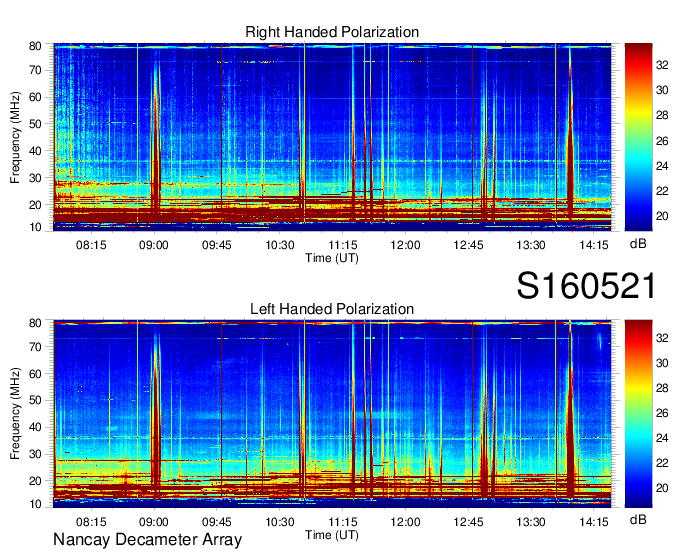Click the 32 dB value on the right-handed color bar
The height and width of the screenshot is (552, 680).
(x=662, y=65)
